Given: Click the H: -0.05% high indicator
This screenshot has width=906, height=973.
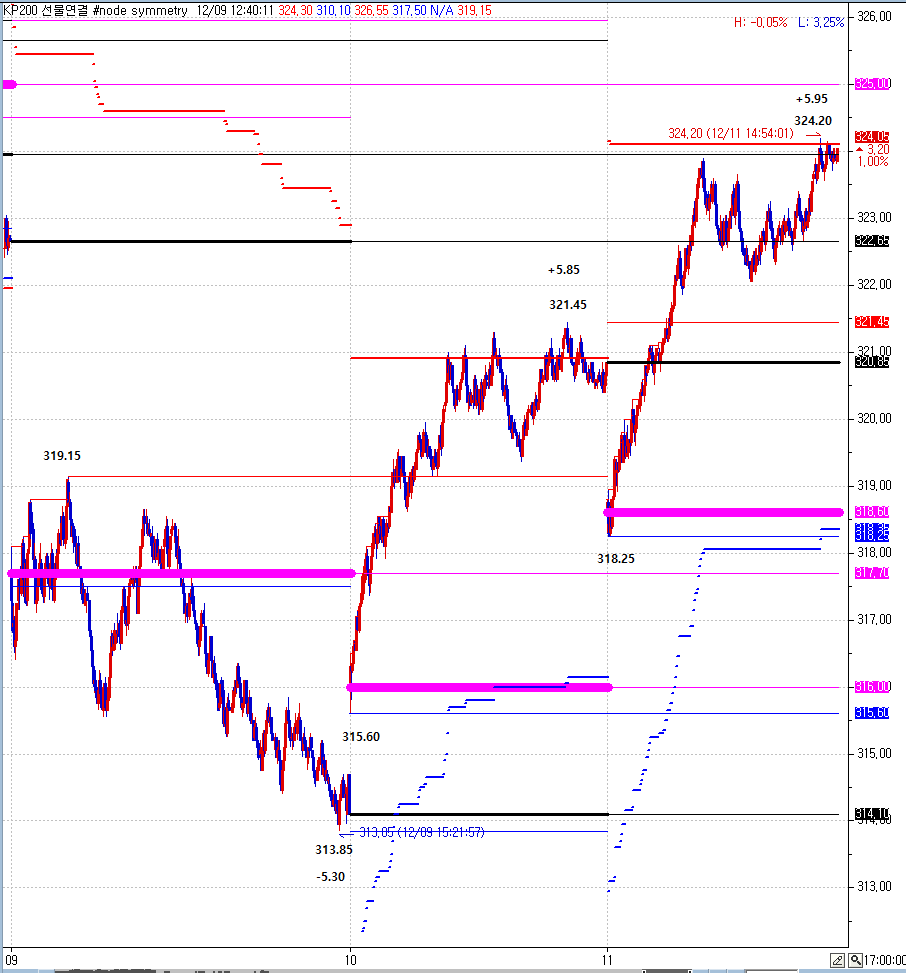Looking at the screenshot, I should [760, 22].
